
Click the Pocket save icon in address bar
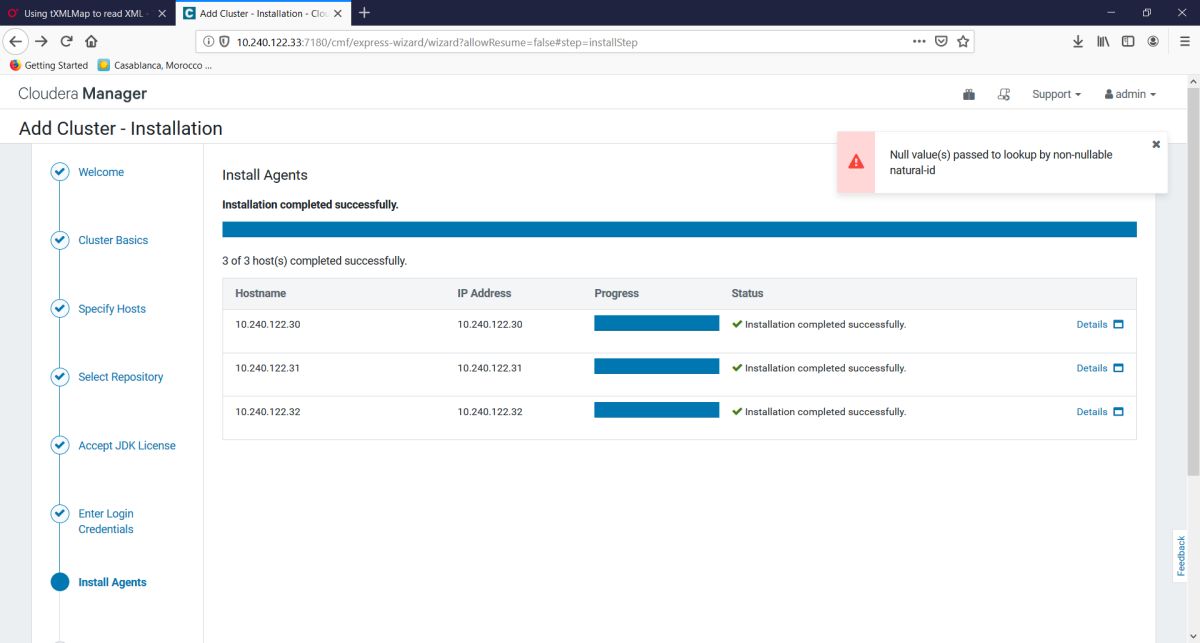coord(941,41)
